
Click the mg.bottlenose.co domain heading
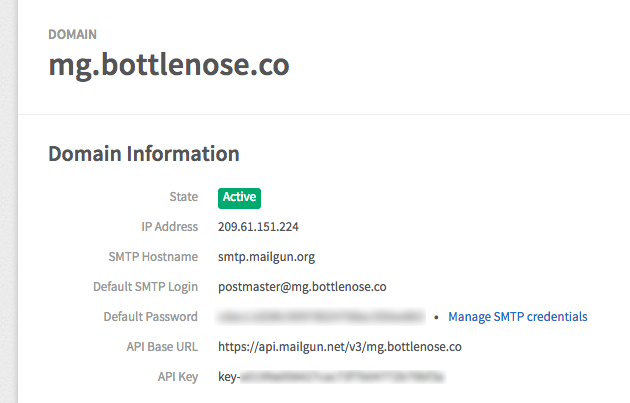(169, 65)
